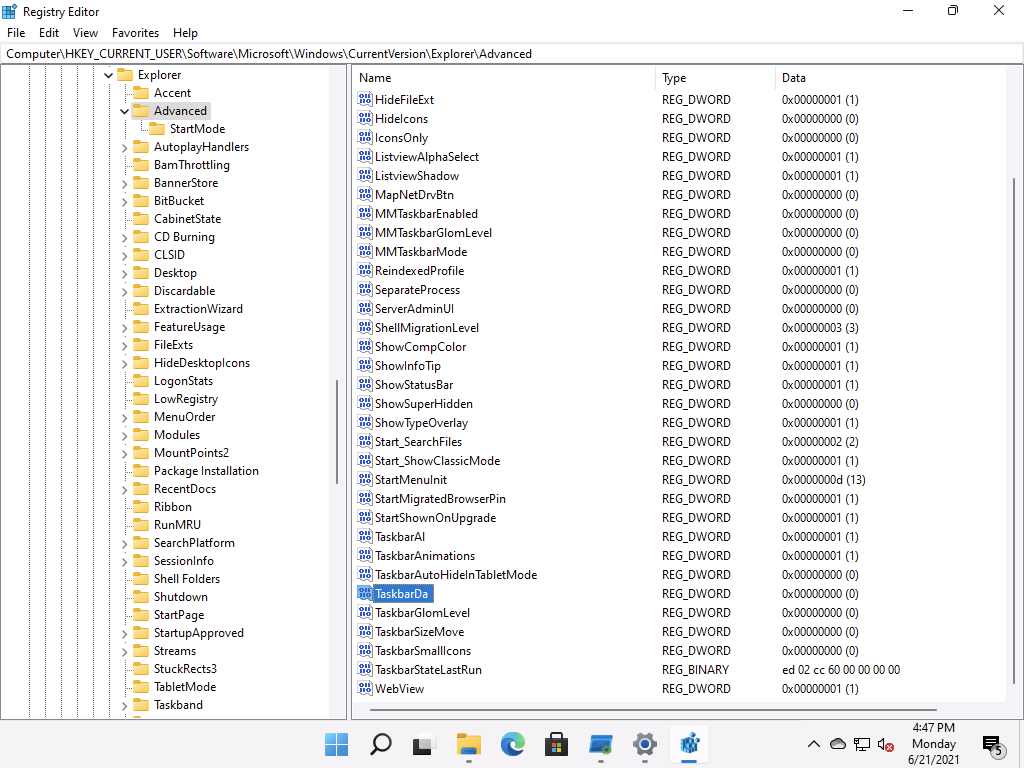
Task: Open Microsoft Store from the taskbar
Action: pos(557,744)
